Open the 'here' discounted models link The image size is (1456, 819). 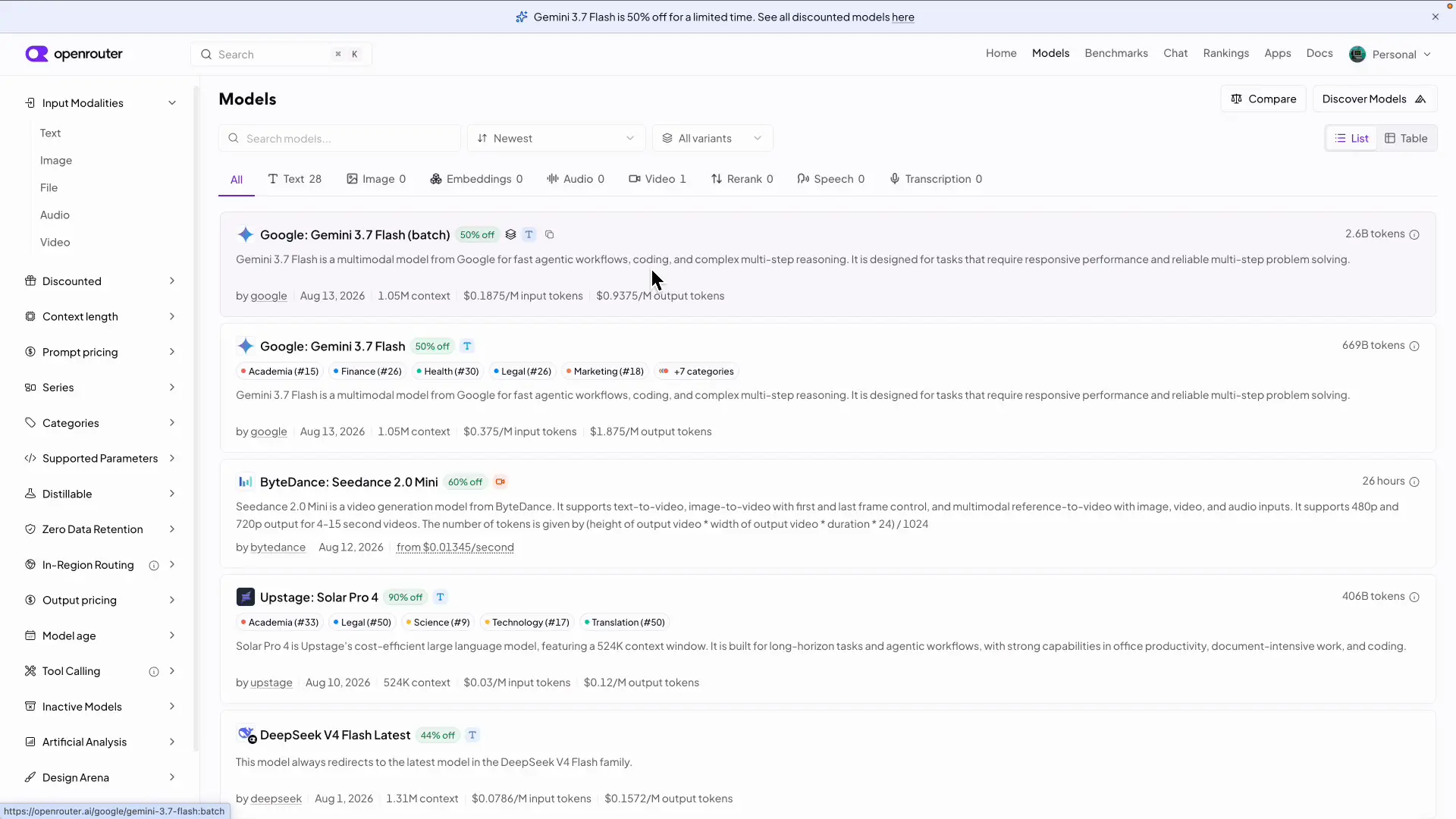[x=902, y=17]
